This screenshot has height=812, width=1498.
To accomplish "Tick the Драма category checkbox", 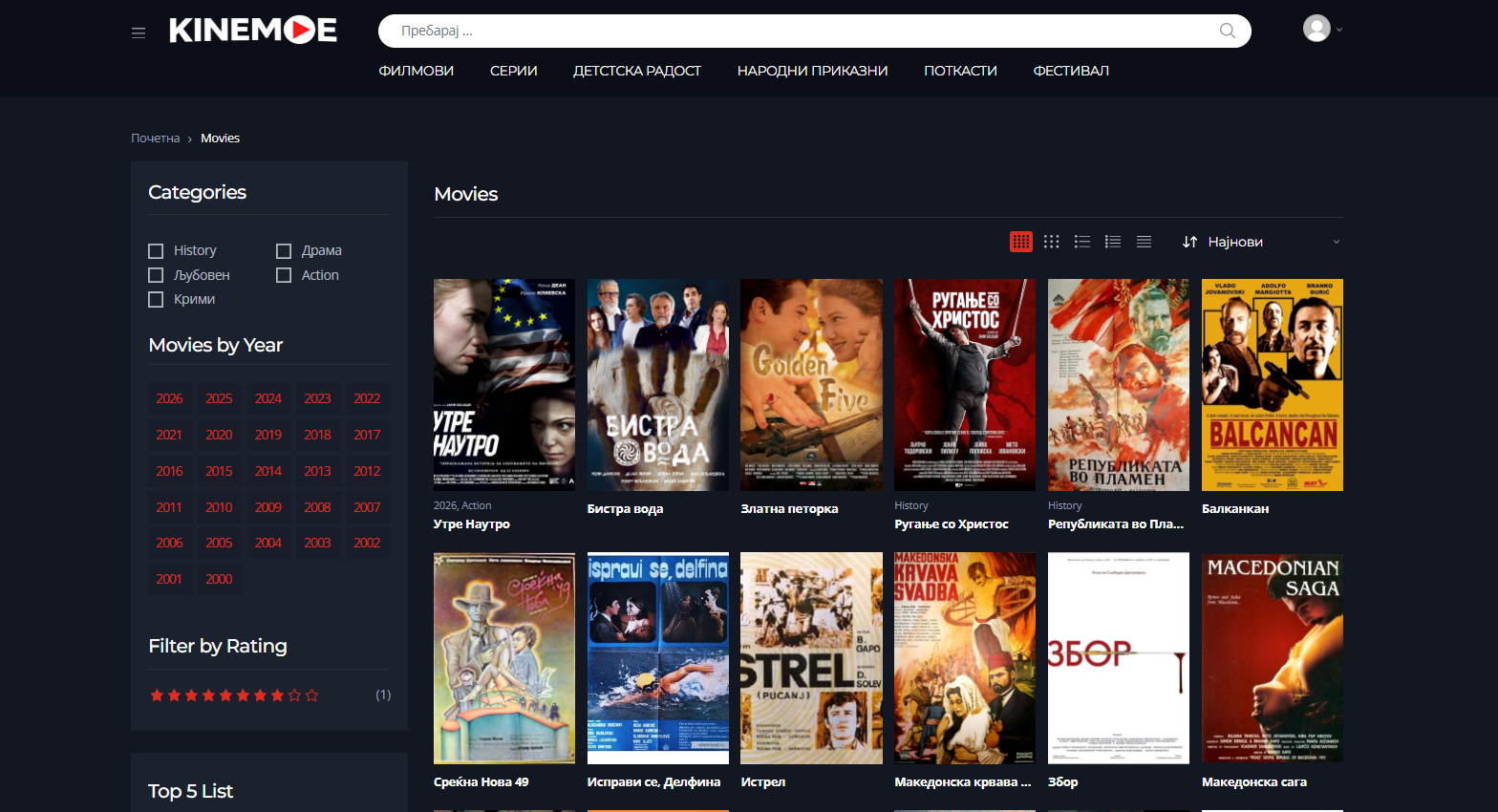I will point(284,251).
